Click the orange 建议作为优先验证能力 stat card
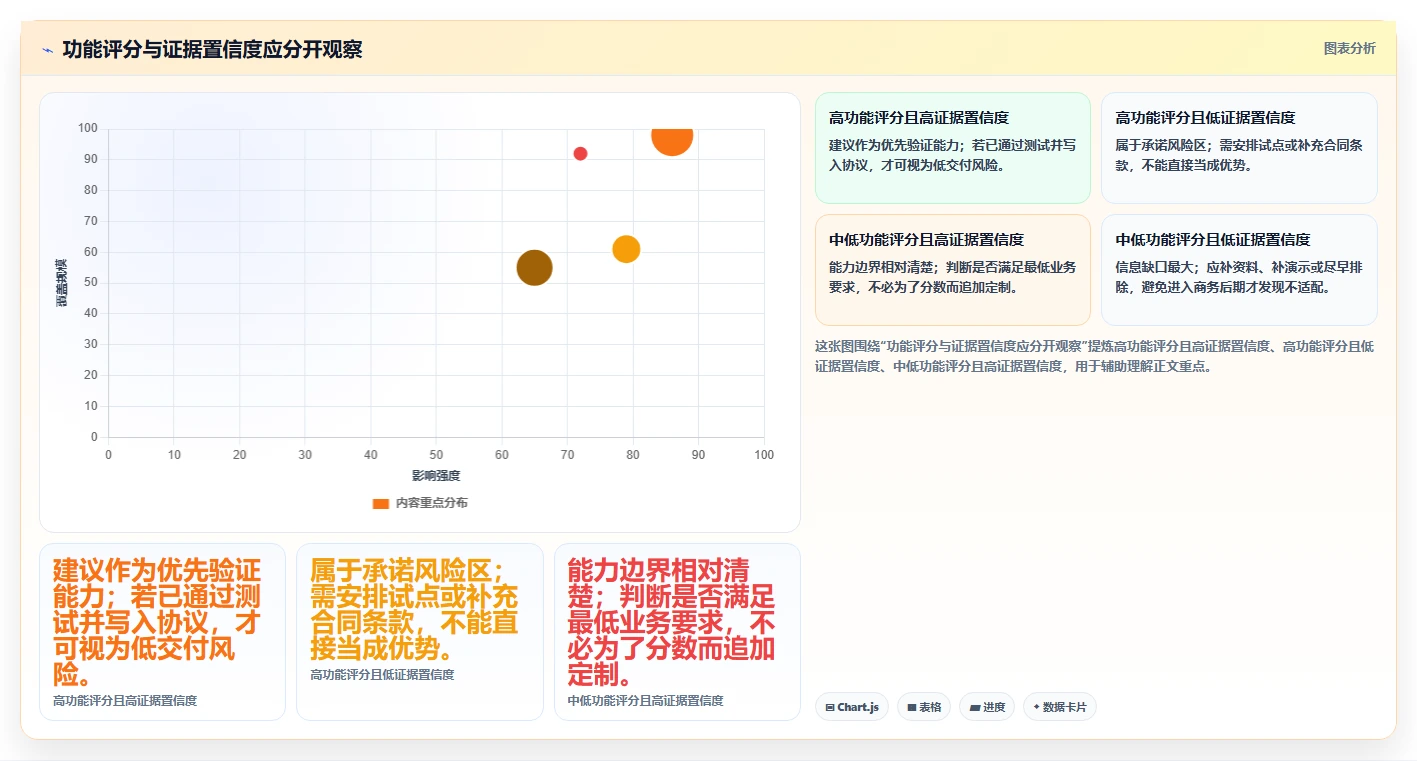This screenshot has height=761, width=1417. 162,632
